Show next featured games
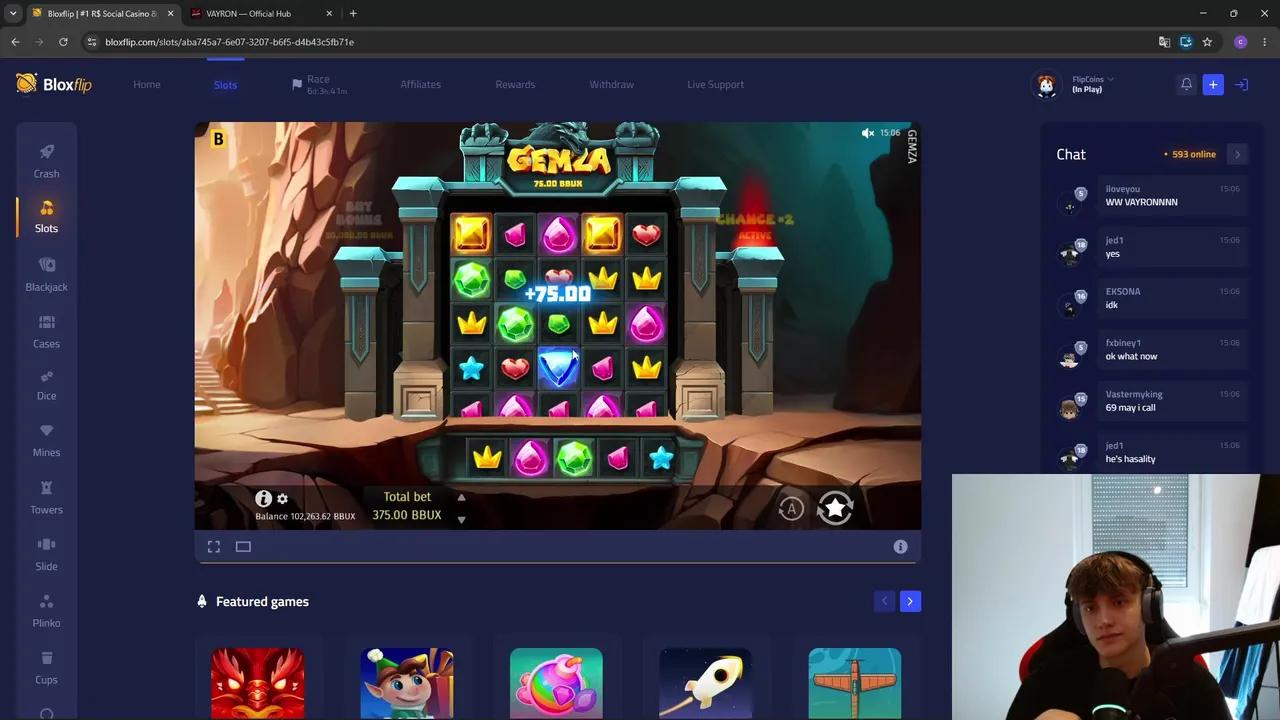This screenshot has width=1280, height=720. (x=910, y=601)
